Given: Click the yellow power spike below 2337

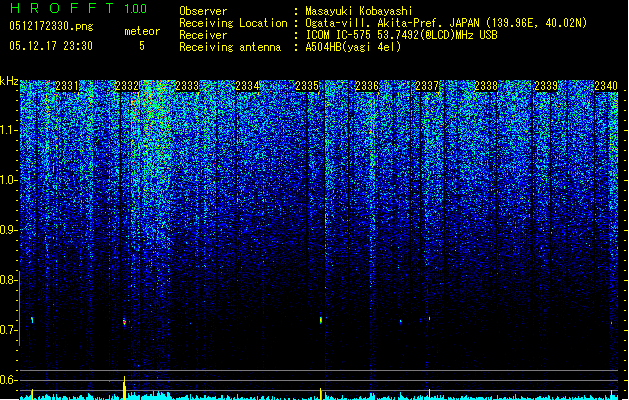Looking at the screenshot, I should [429, 394].
